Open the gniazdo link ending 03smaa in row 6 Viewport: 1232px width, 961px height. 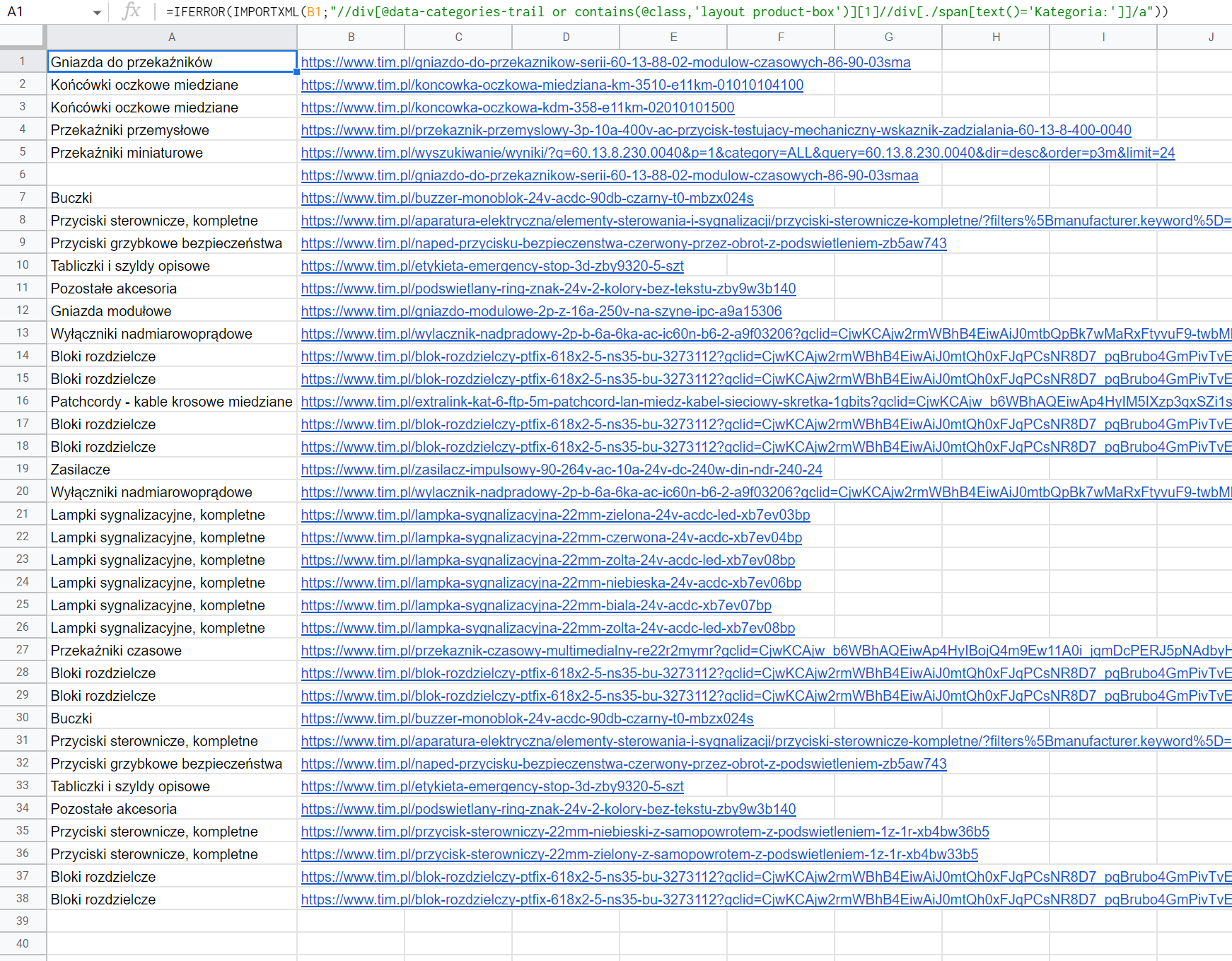(610, 175)
